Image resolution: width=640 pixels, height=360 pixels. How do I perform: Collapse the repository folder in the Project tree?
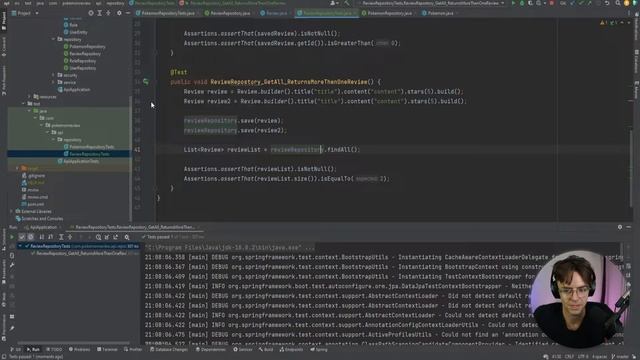(x=53, y=39)
